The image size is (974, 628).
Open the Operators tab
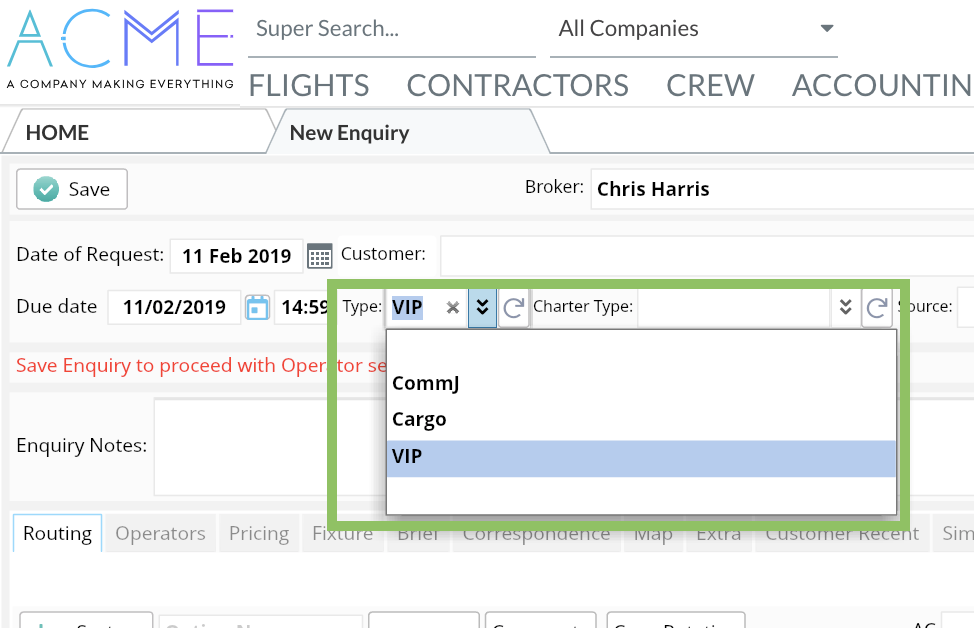[160, 534]
